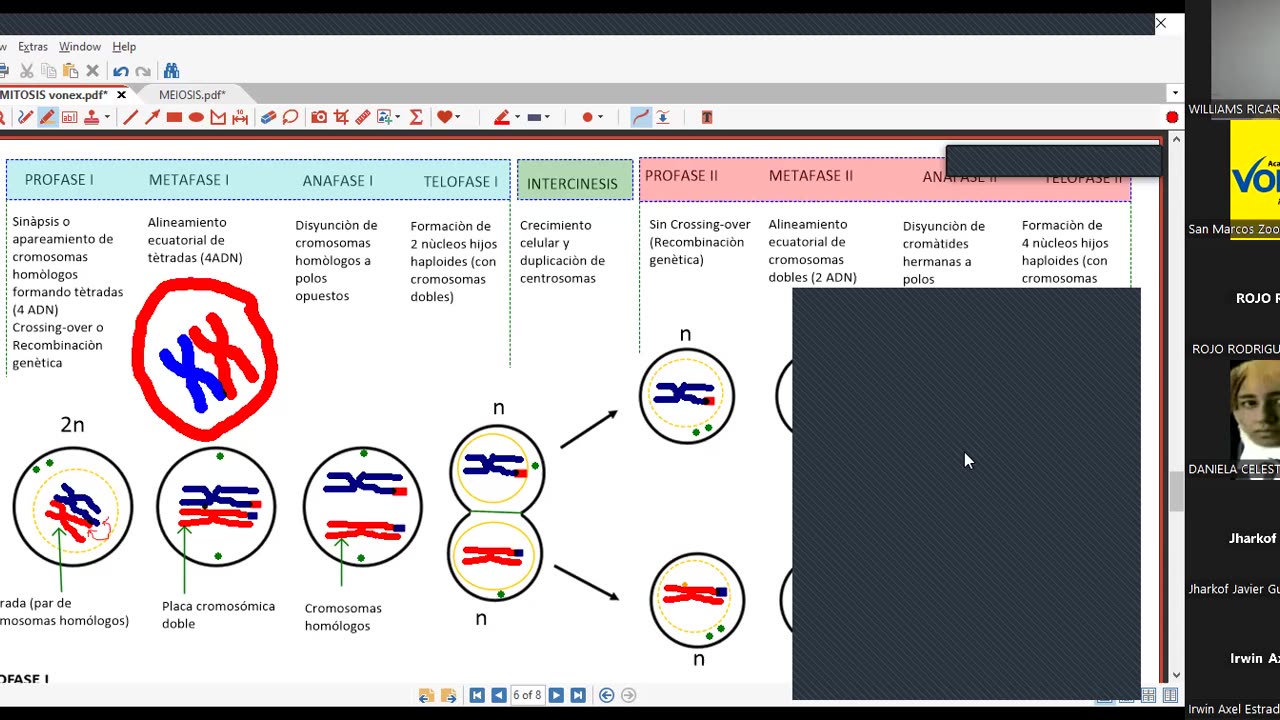Select the dimension measuring tool
Viewport: 1280px width, 720px height.
[240, 117]
